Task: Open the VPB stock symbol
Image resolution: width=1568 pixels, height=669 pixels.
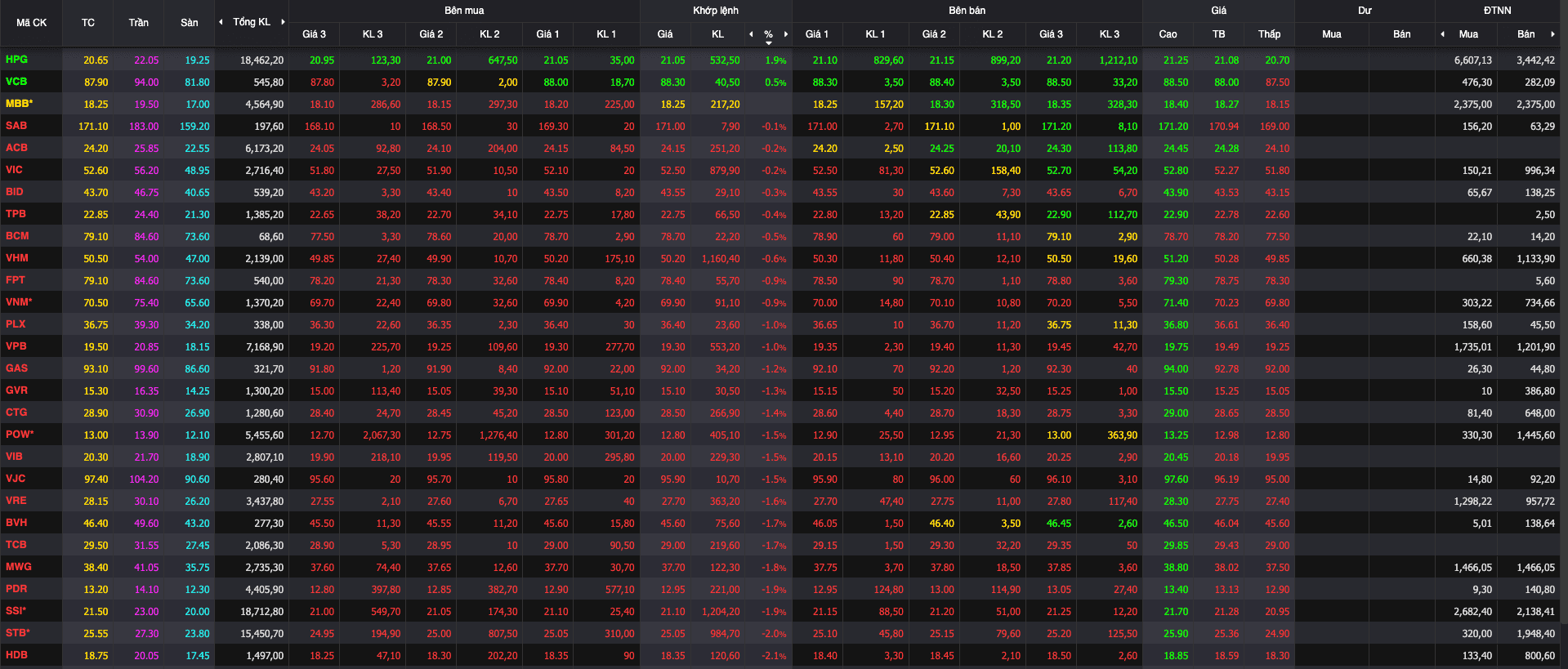Action: pyautogui.click(x=16, y=346)
